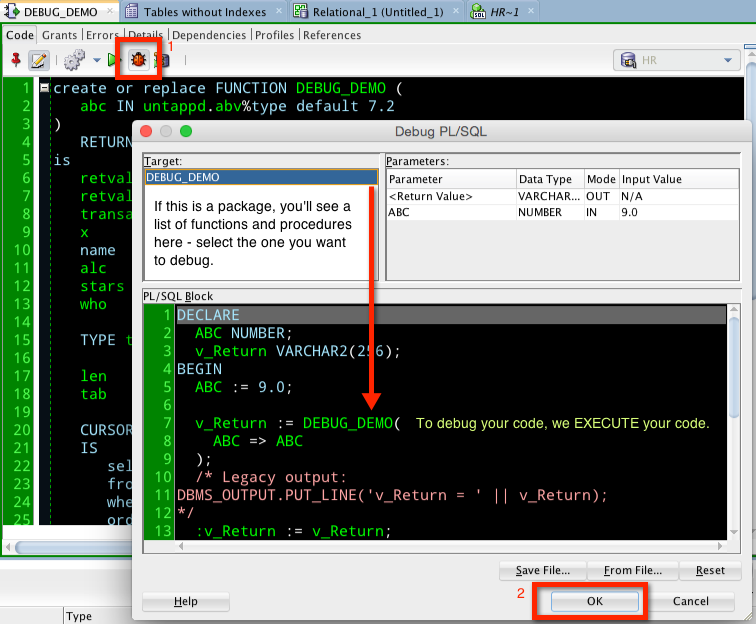This screenshot has width=756, height=624.
Task: Click the Input Value column header
Action: [678, 179]
